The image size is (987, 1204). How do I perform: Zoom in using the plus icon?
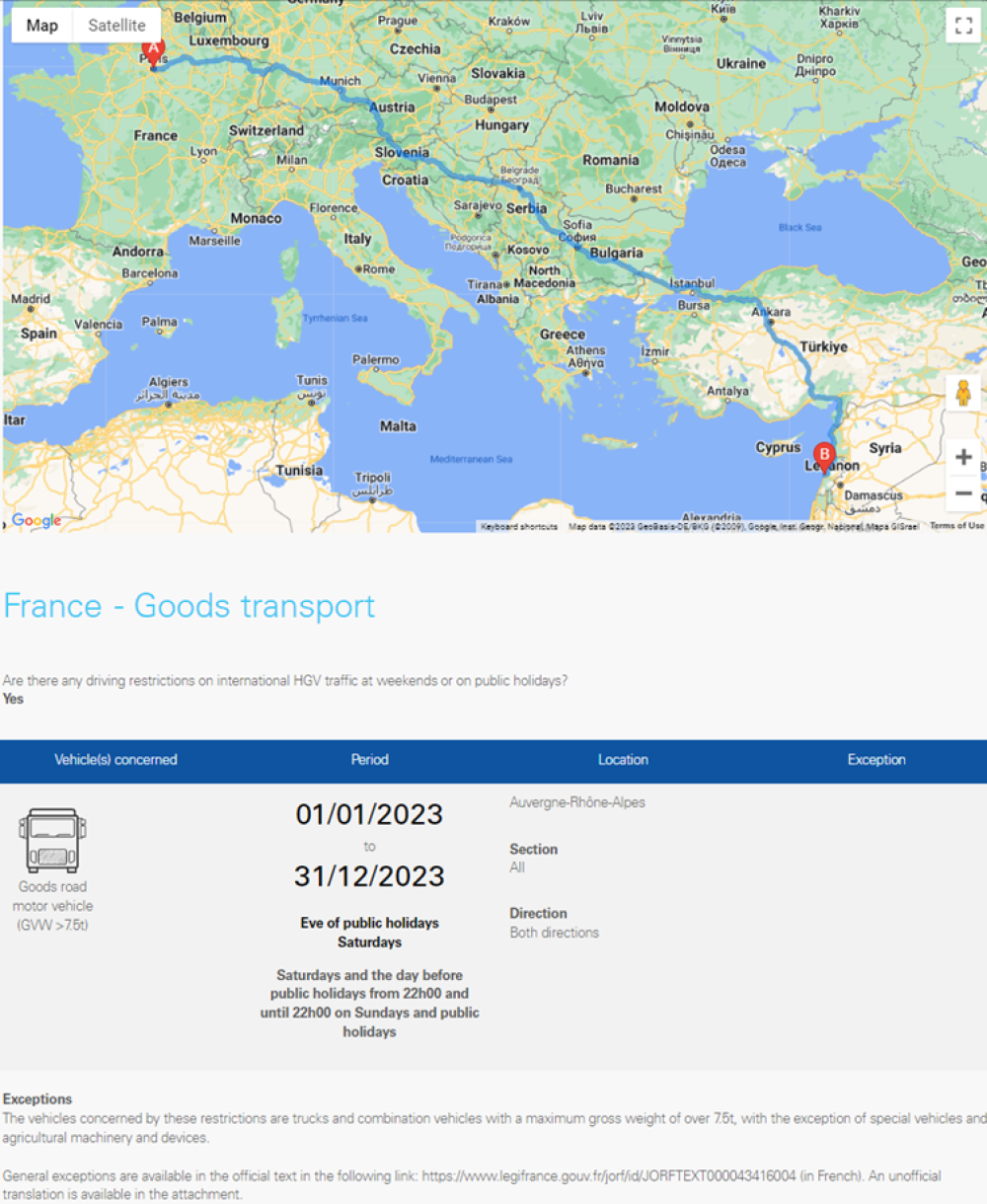tap(964, 456)
